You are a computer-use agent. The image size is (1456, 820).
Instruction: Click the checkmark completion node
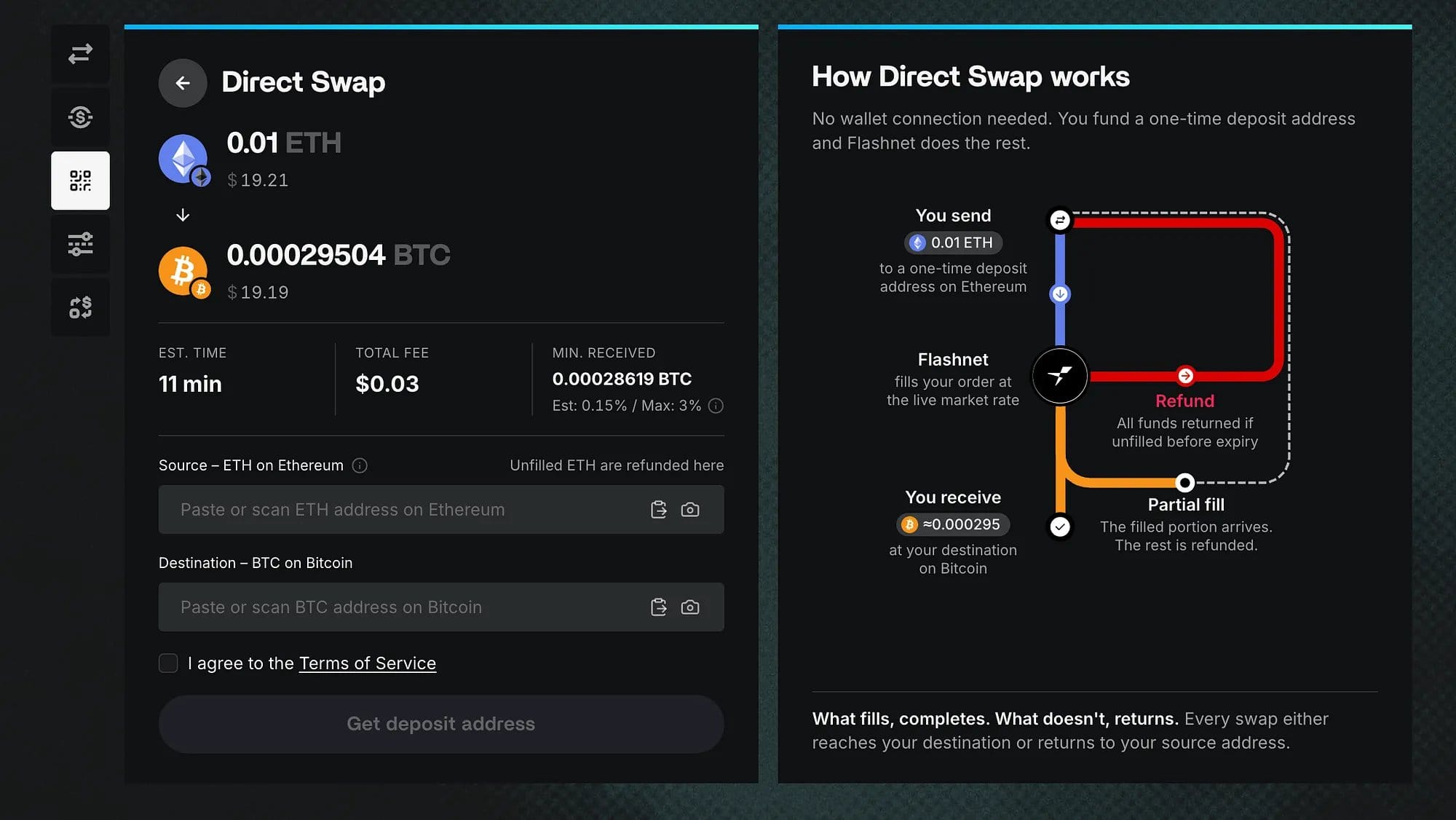click(x=1060, y=527)
